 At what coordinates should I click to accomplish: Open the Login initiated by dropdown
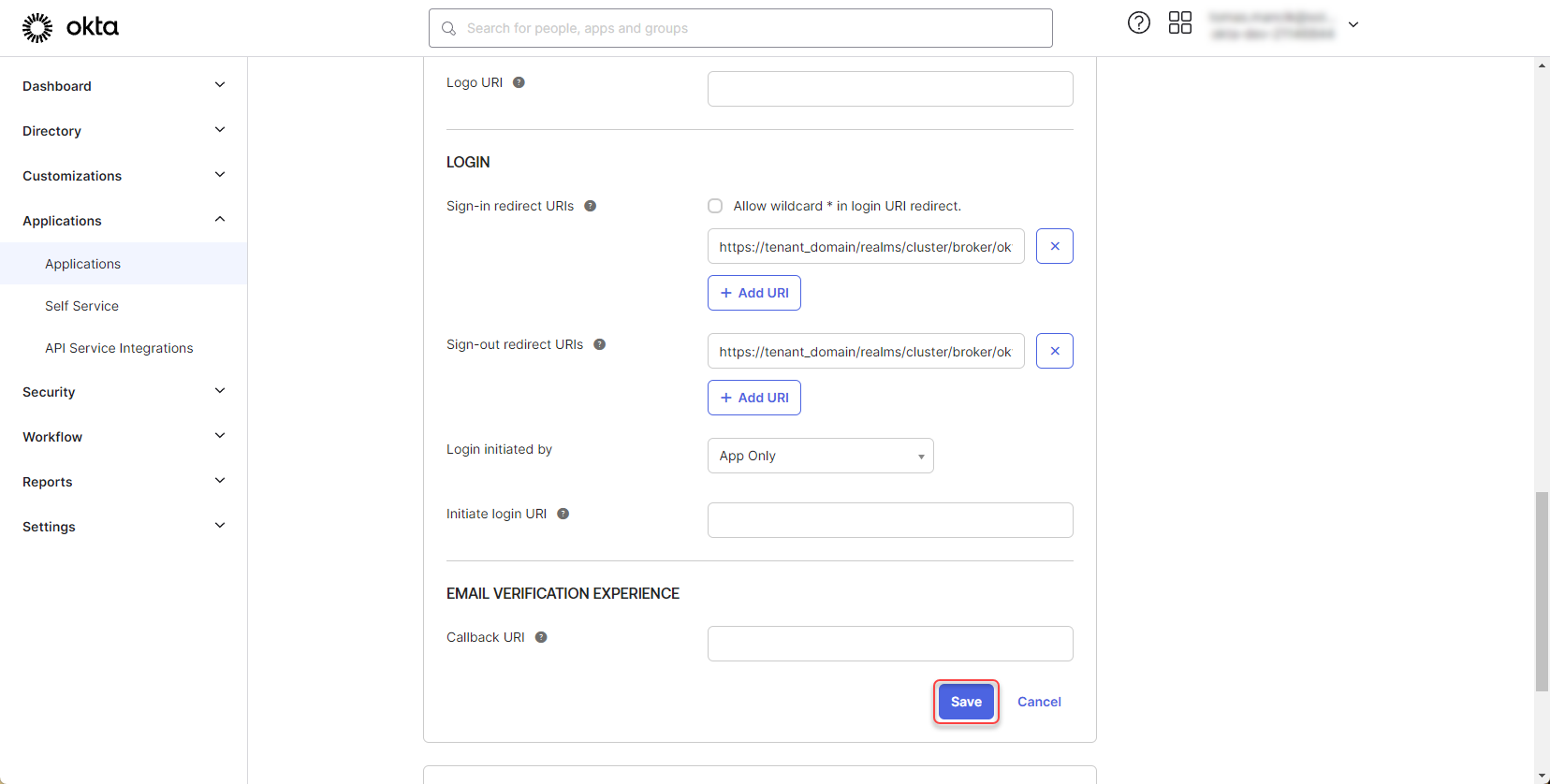pyautogui.click(x=820, y=456)
